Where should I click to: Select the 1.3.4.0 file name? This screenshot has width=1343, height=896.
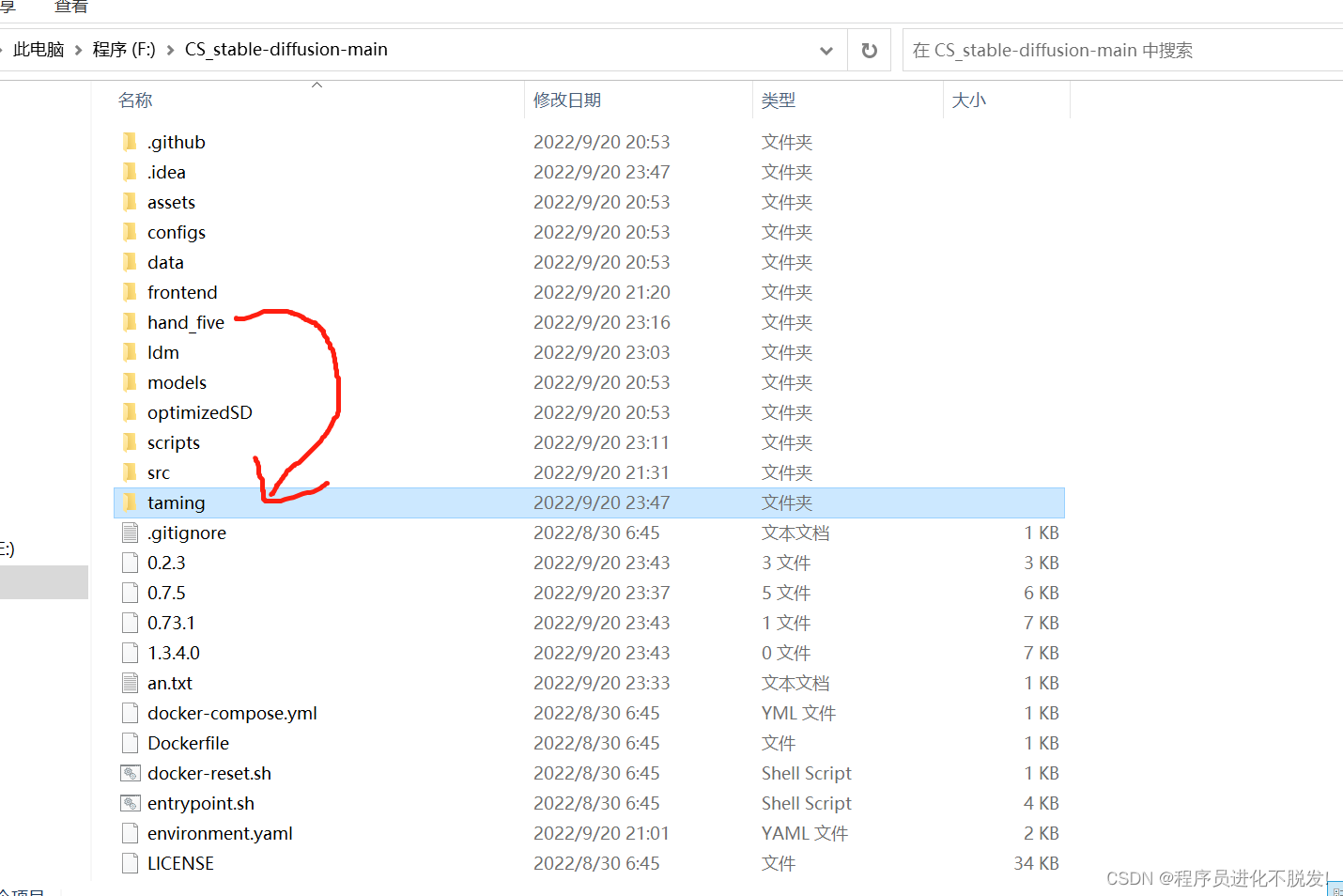point(174,653)
